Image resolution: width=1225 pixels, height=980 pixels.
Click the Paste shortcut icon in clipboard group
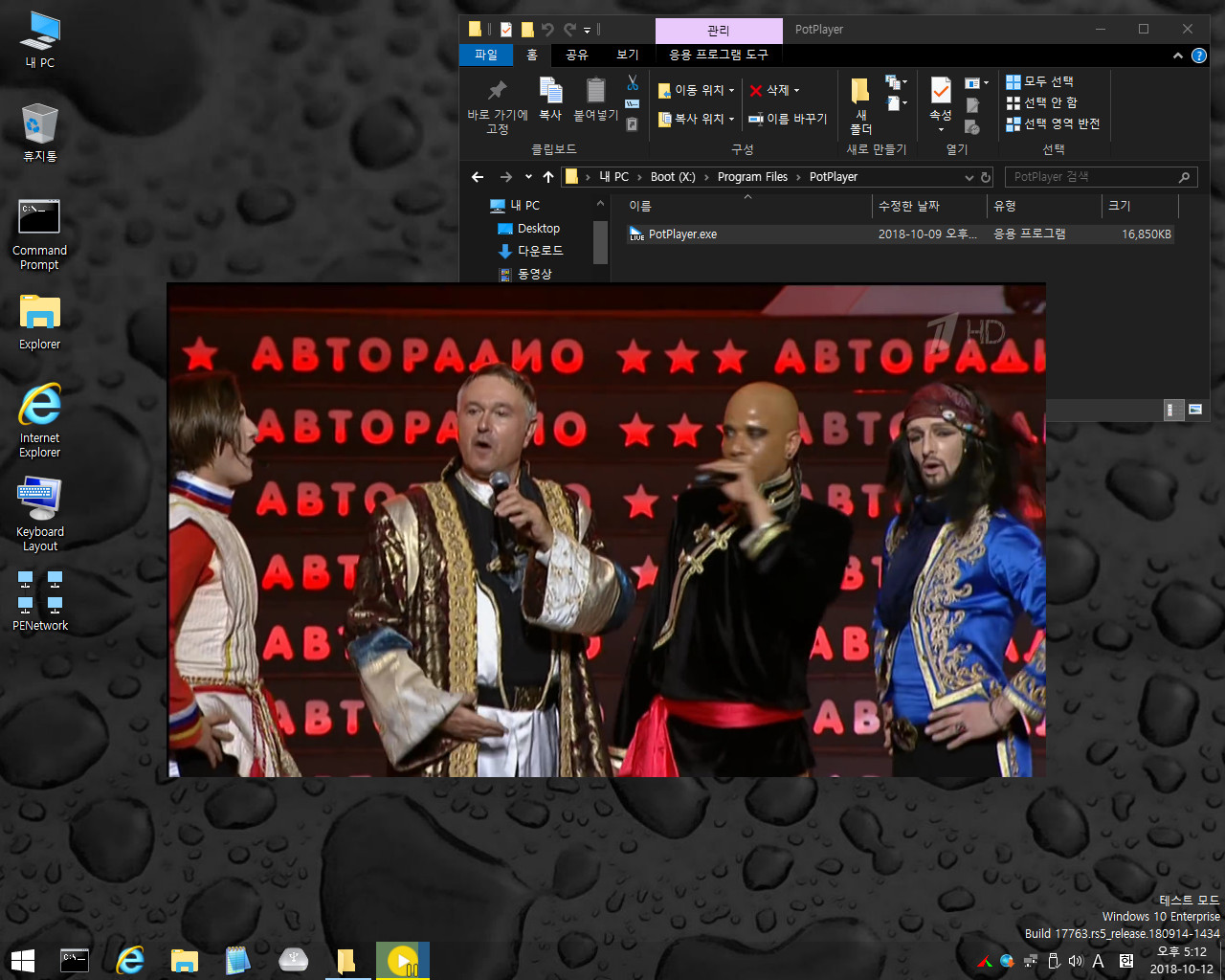[633, 124]
